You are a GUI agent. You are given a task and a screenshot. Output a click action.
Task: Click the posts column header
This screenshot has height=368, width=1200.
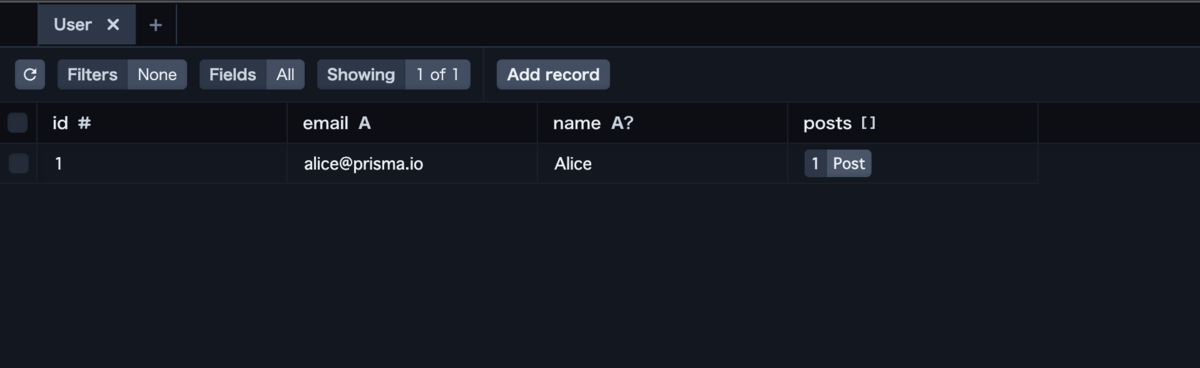pyautogui.click(x=912, y=123)
